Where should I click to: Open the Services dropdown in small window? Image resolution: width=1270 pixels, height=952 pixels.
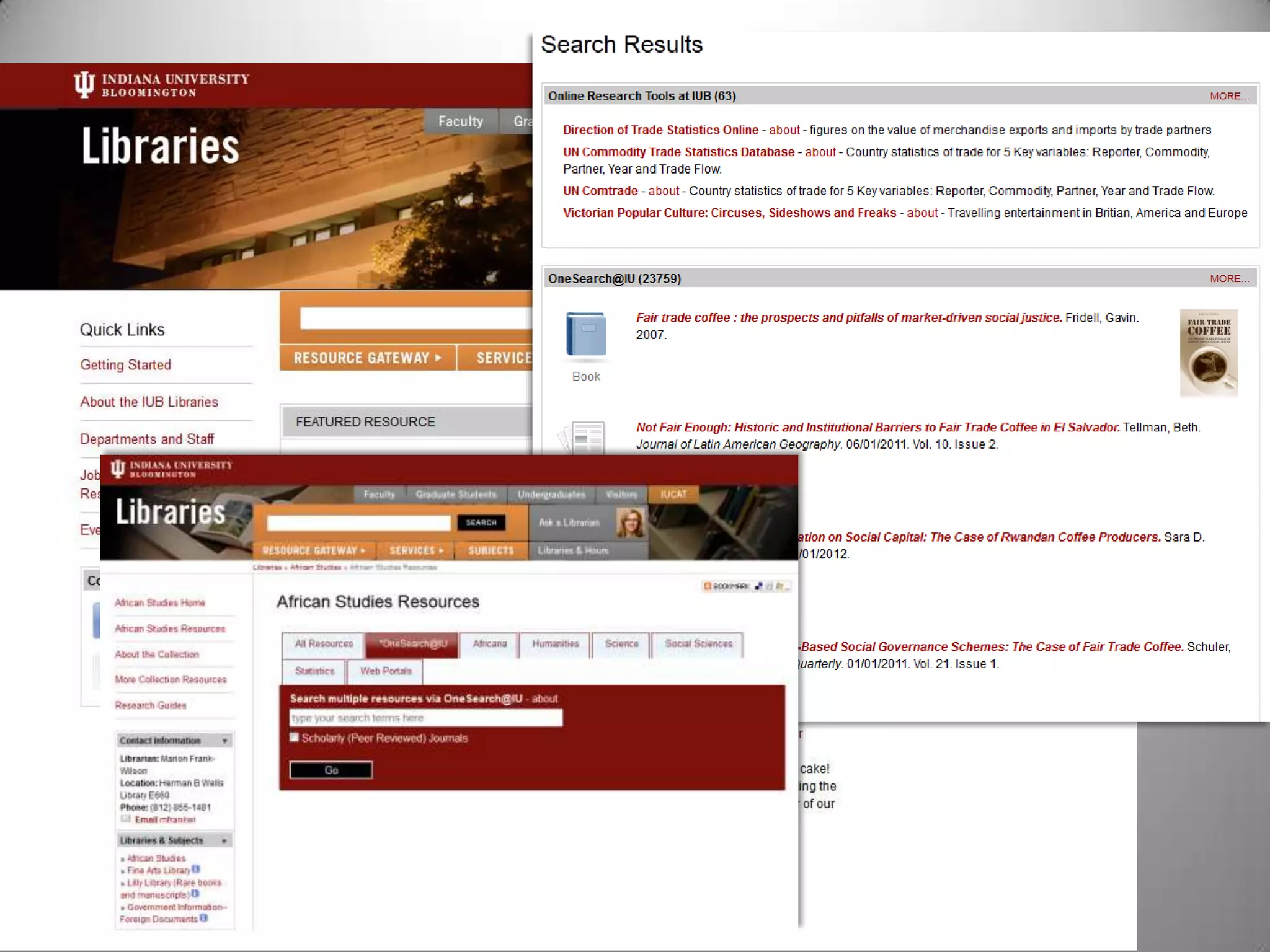(416, 550)
